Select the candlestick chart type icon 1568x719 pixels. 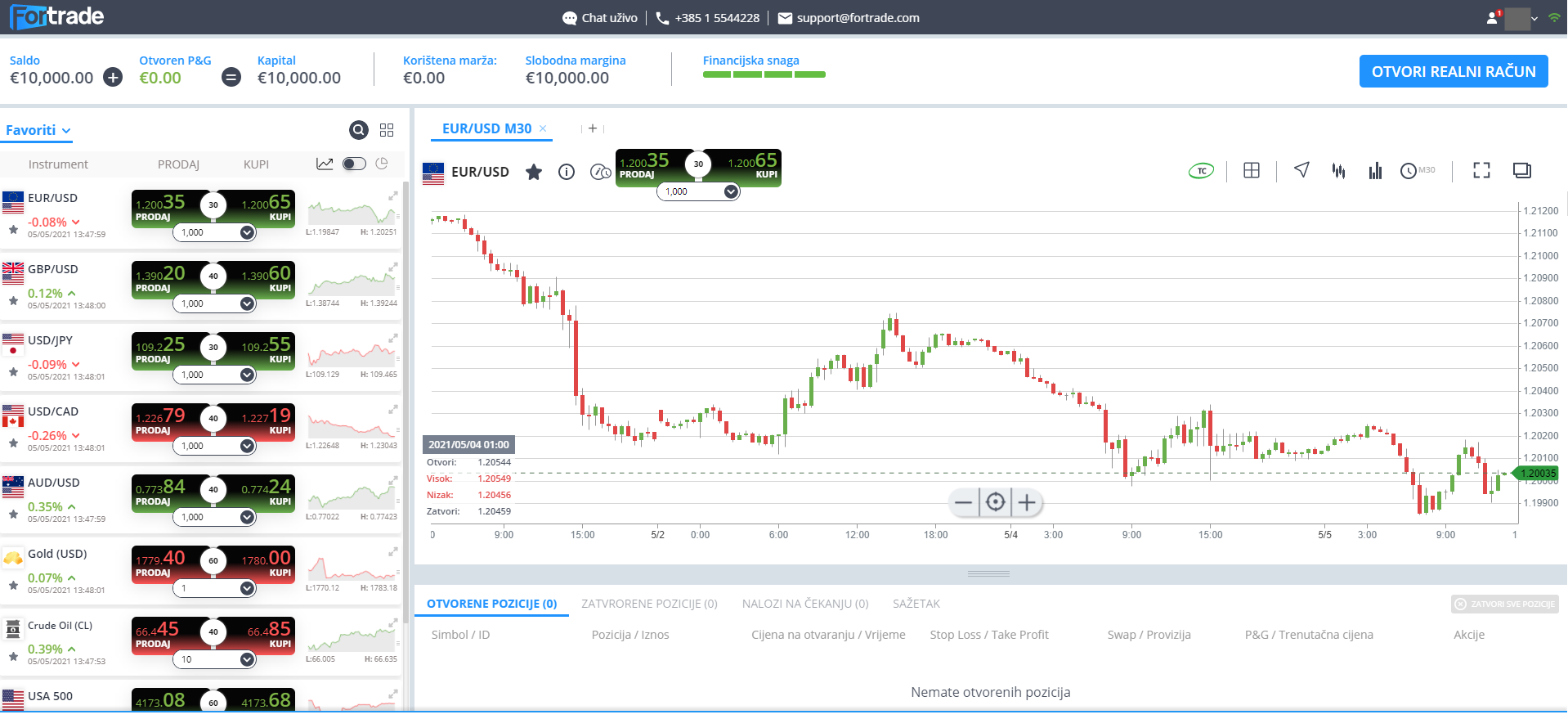pyautogui.click(x=1338, y=170)
